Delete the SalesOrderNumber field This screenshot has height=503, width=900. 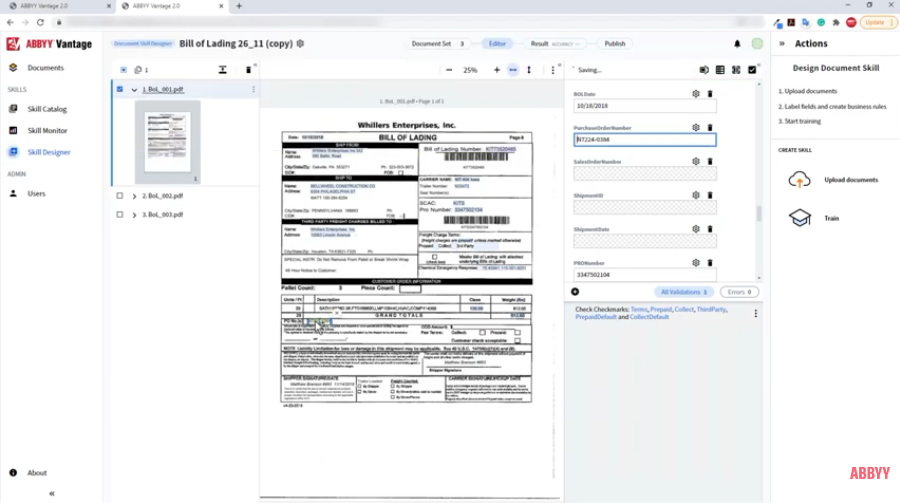click(x=710, y=161)
